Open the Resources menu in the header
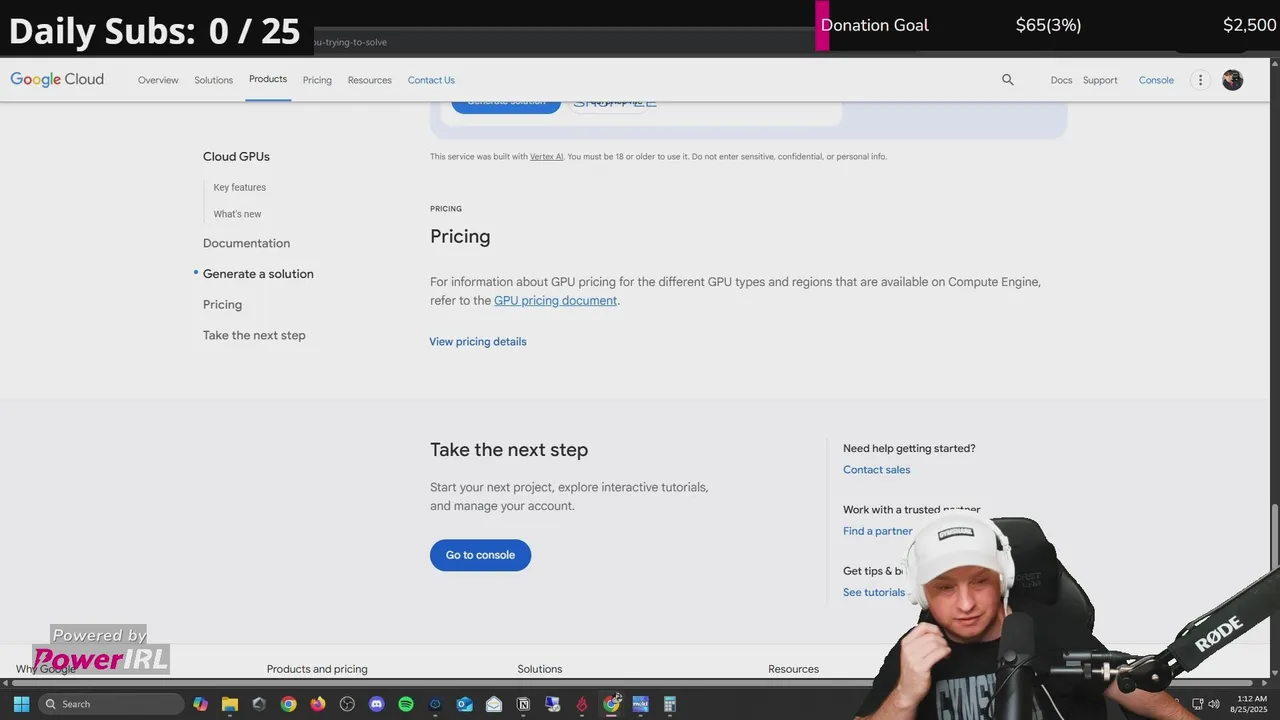This screenshot has width=1280, height=720. coord(370,80)
